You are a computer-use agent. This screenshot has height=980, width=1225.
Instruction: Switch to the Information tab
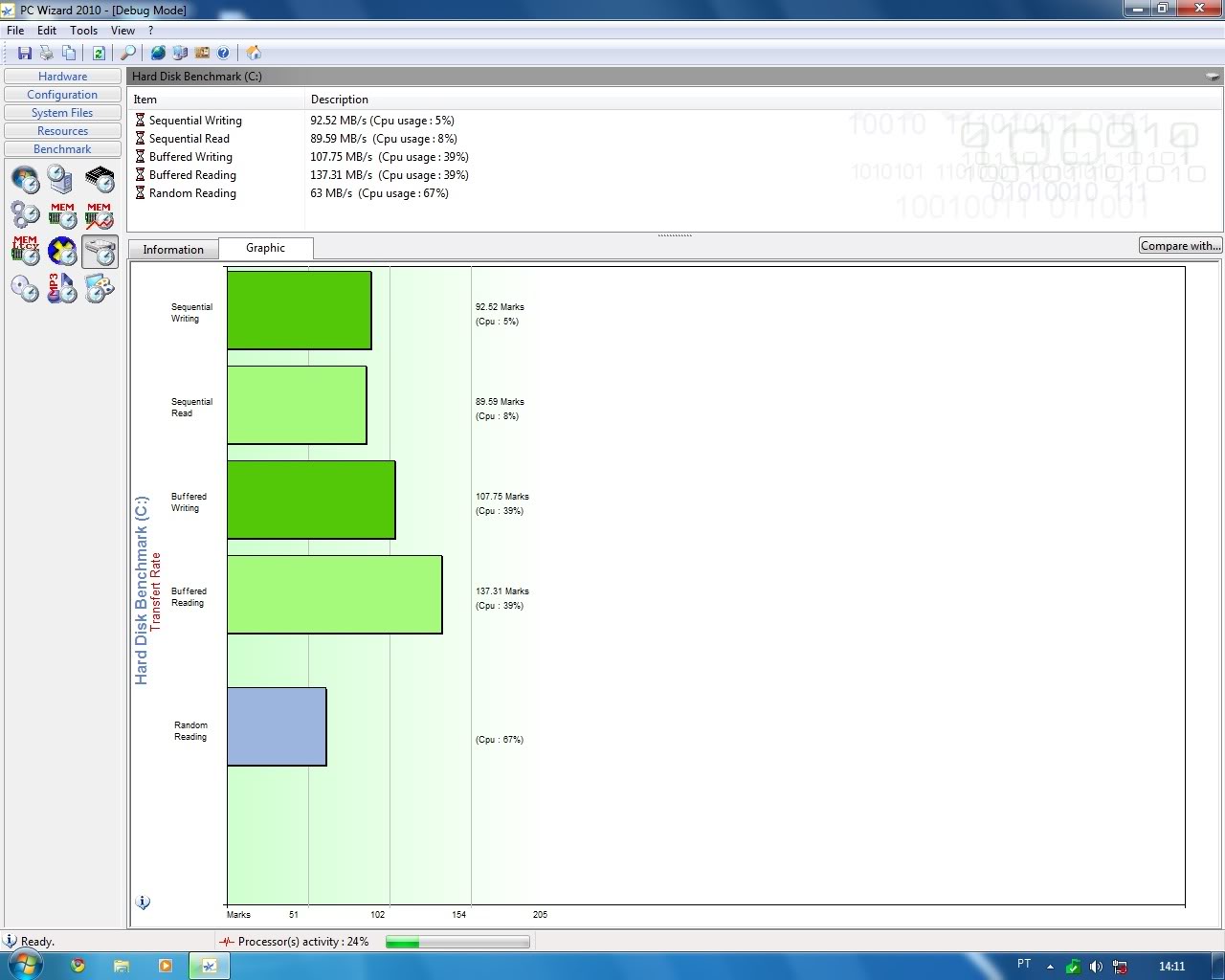tap(173, 250)
